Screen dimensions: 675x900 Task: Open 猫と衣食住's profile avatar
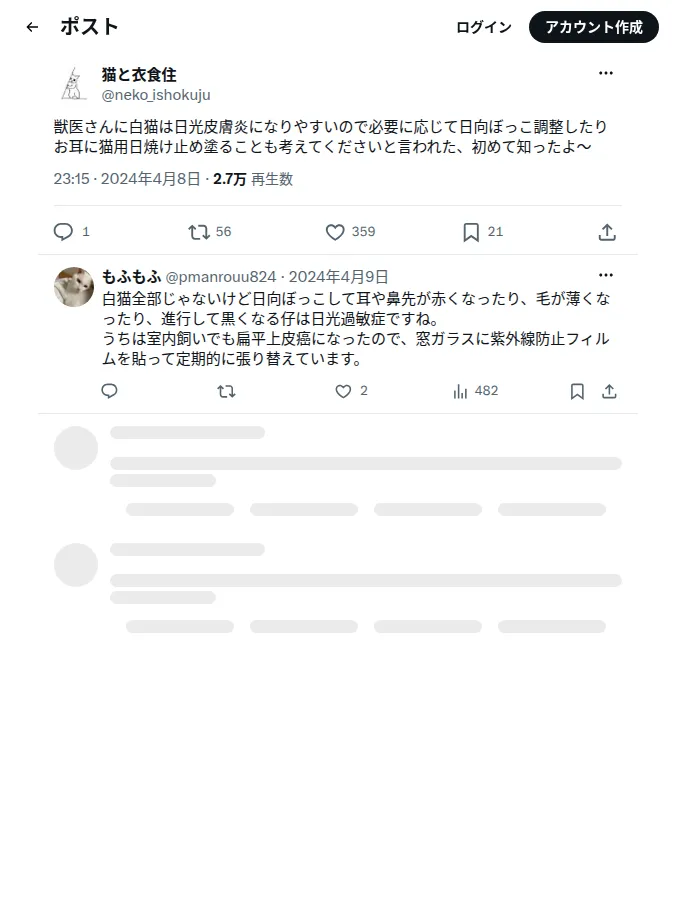coord(74,84)
